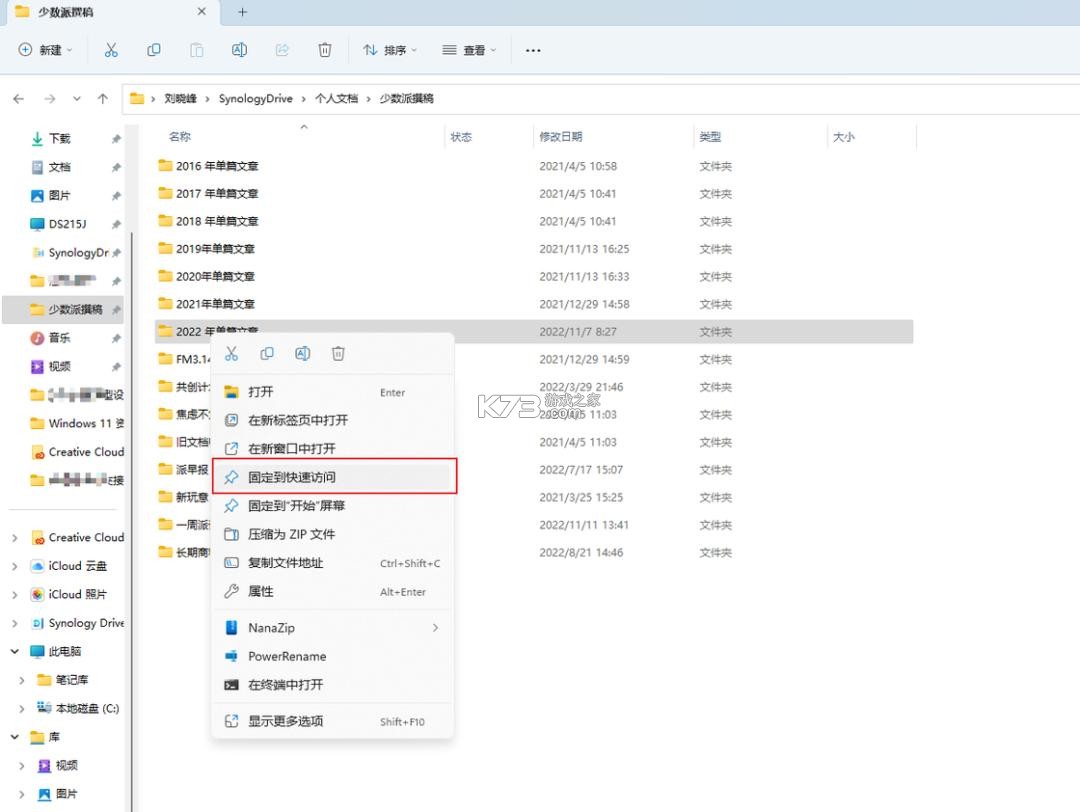
Task: Go forward with the right arrow button
Action: pos(50,98)
